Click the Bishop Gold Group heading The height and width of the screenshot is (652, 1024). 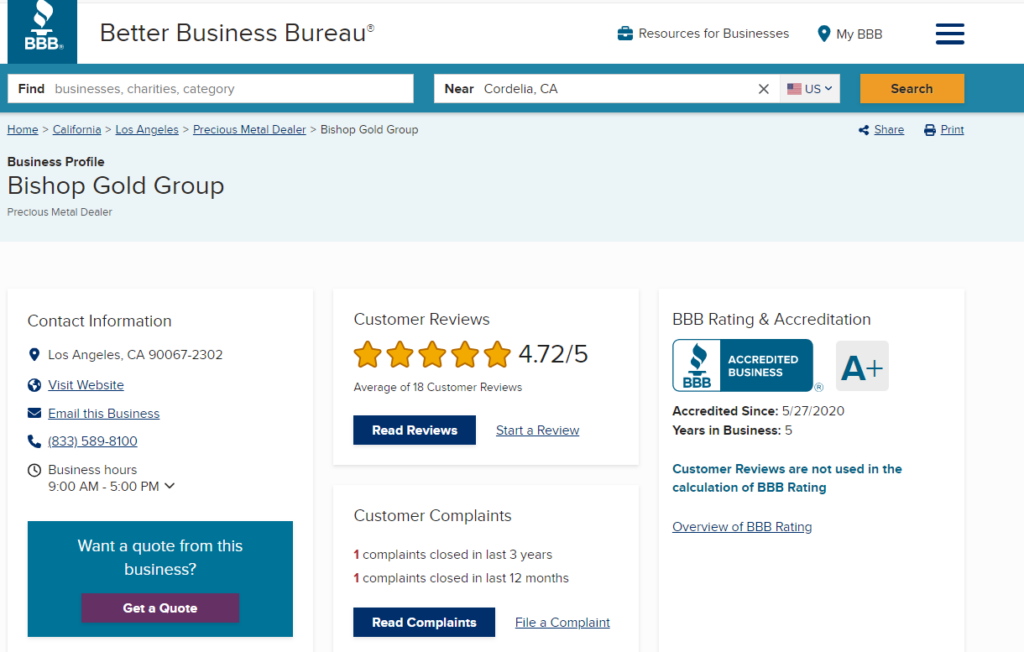pos(116,186)
